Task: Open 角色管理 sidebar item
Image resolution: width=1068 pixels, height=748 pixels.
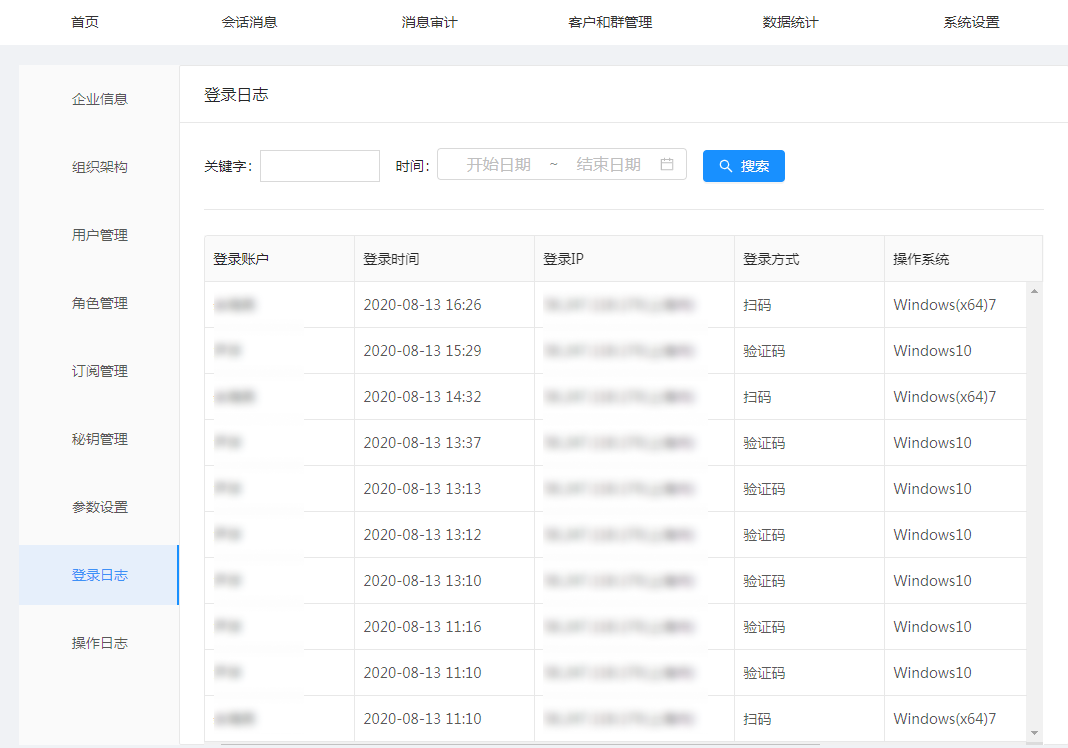Action: point(100,303)
